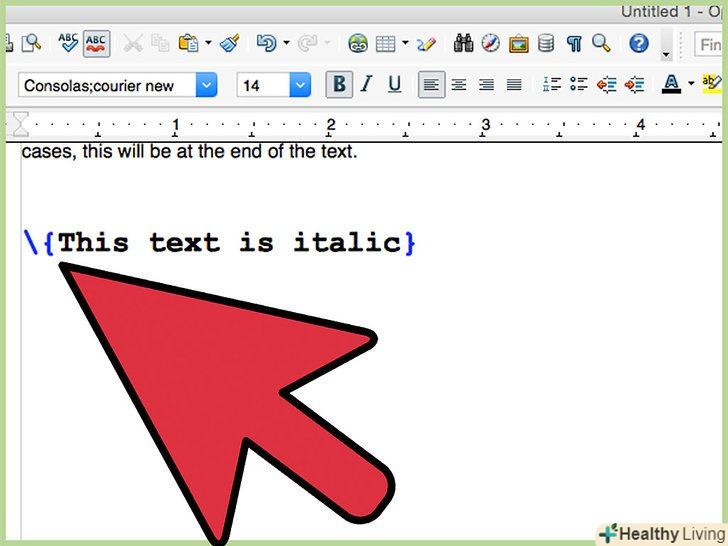Open the Gallery picture icon
Image resolution: width=728 pixels, height=546 pixels.
coord(518,43)
